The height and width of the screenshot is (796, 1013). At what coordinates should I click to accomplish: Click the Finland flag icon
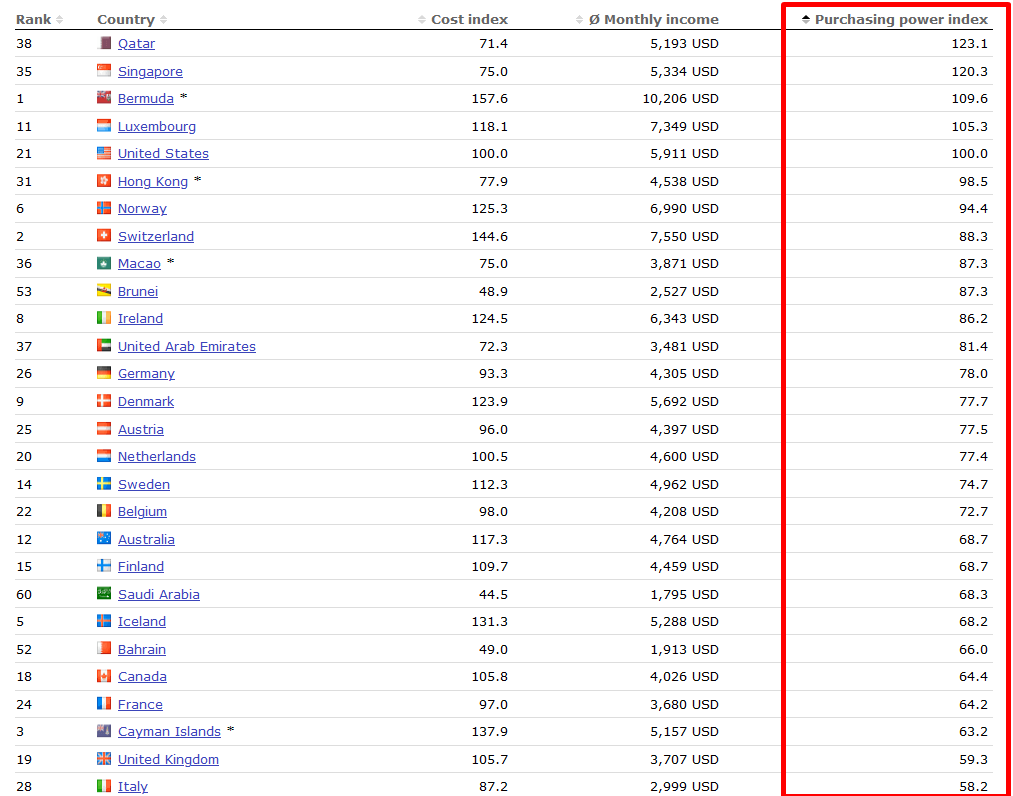pyautogui.click(x=104, y=565)
